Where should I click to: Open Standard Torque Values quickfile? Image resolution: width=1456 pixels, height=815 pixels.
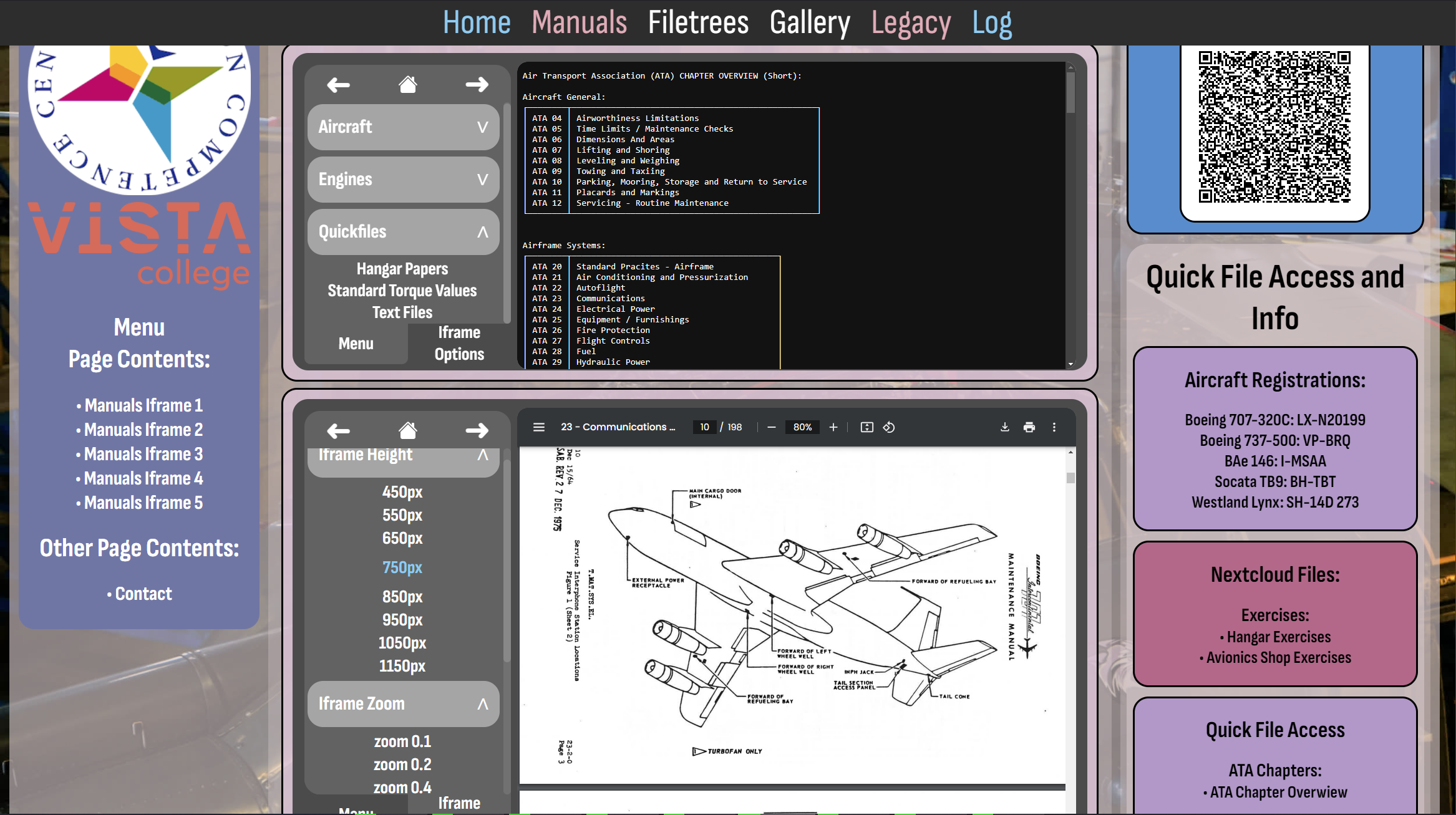tap(402, 291)
